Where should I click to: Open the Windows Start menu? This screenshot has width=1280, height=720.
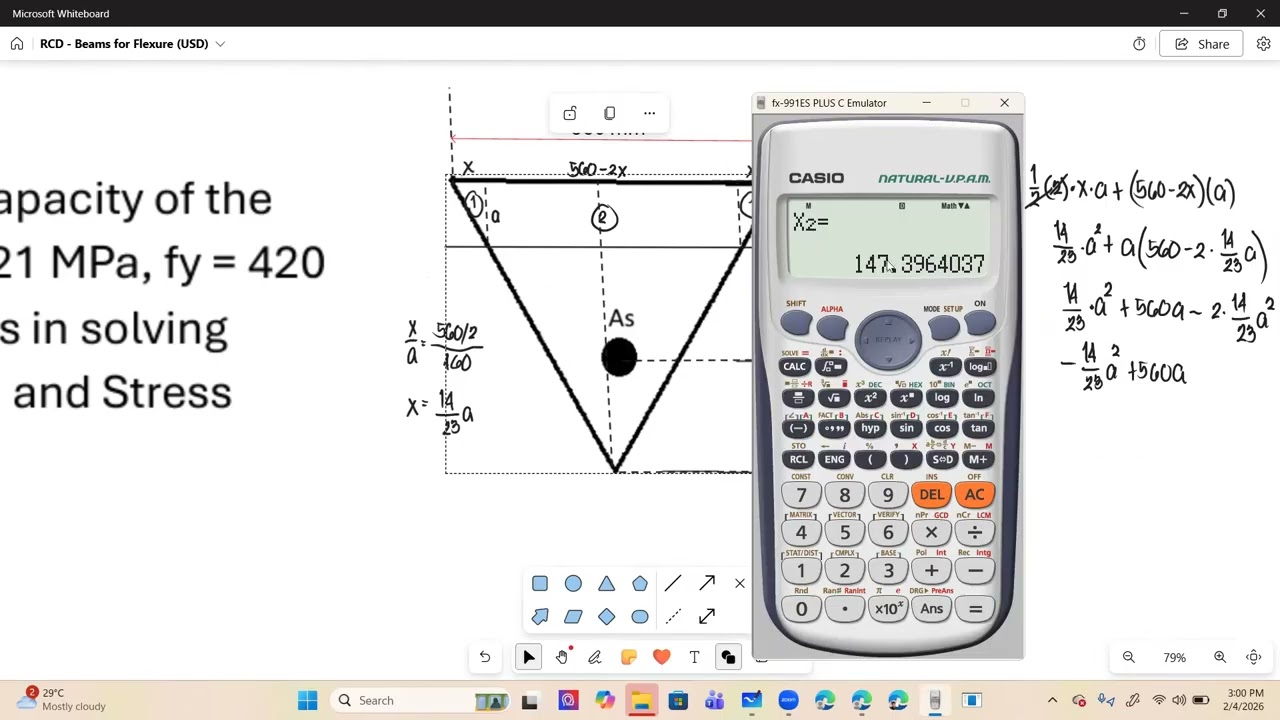pyautogui.click(x=307, y=700)
